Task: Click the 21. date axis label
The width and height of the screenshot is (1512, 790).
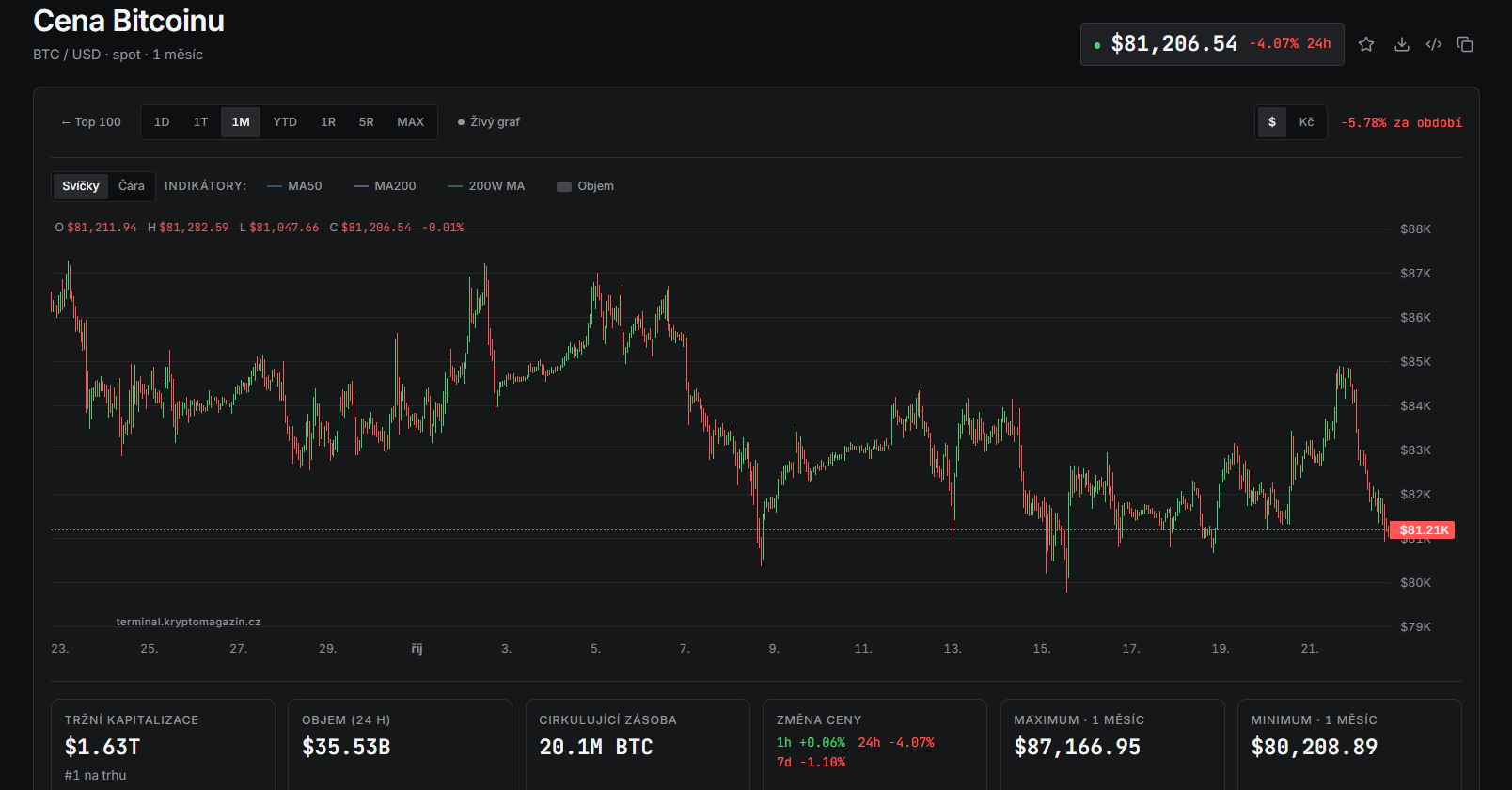Action: [1310, 649]
